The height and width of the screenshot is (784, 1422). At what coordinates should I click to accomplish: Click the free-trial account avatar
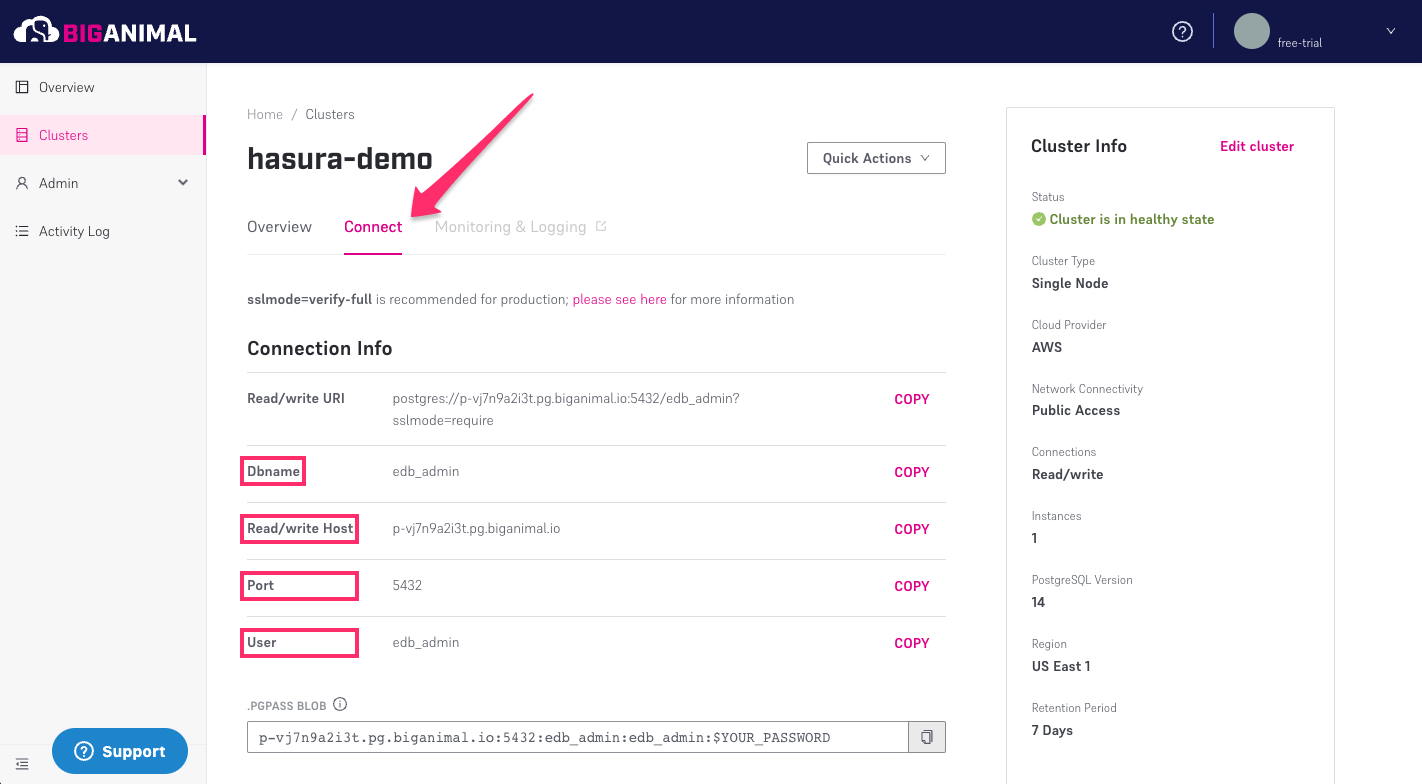pyautogui.click(x=1251, y=31)
